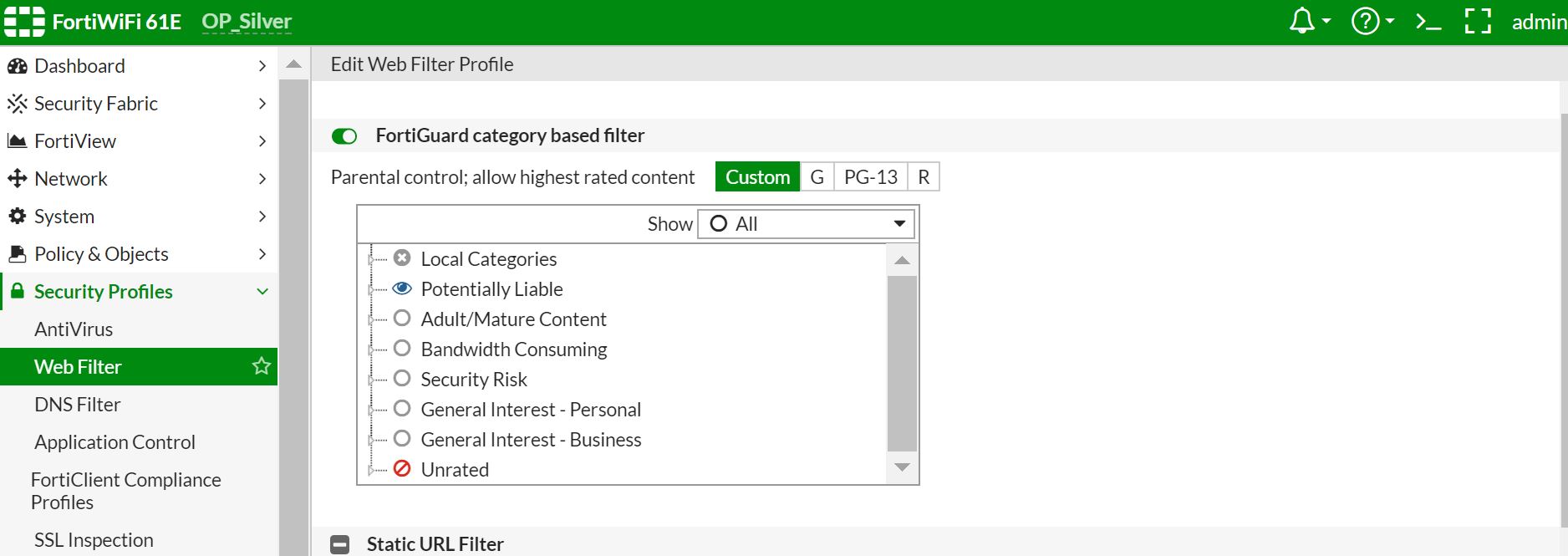The image size is (1568, 556).
Task: Click the FortiView chart icon
Action: coord(17,141)
